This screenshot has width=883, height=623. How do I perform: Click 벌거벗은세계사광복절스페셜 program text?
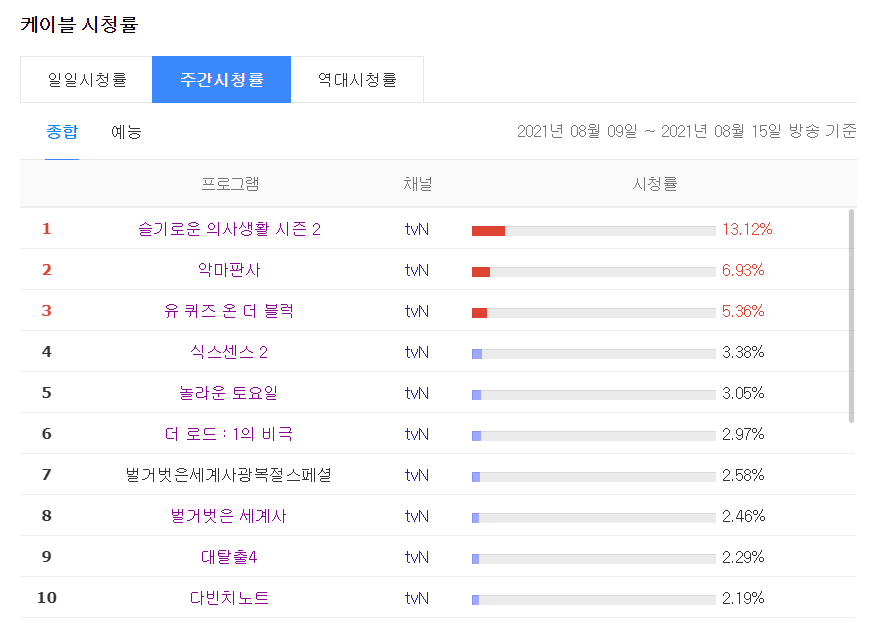(x=229, y=475)
